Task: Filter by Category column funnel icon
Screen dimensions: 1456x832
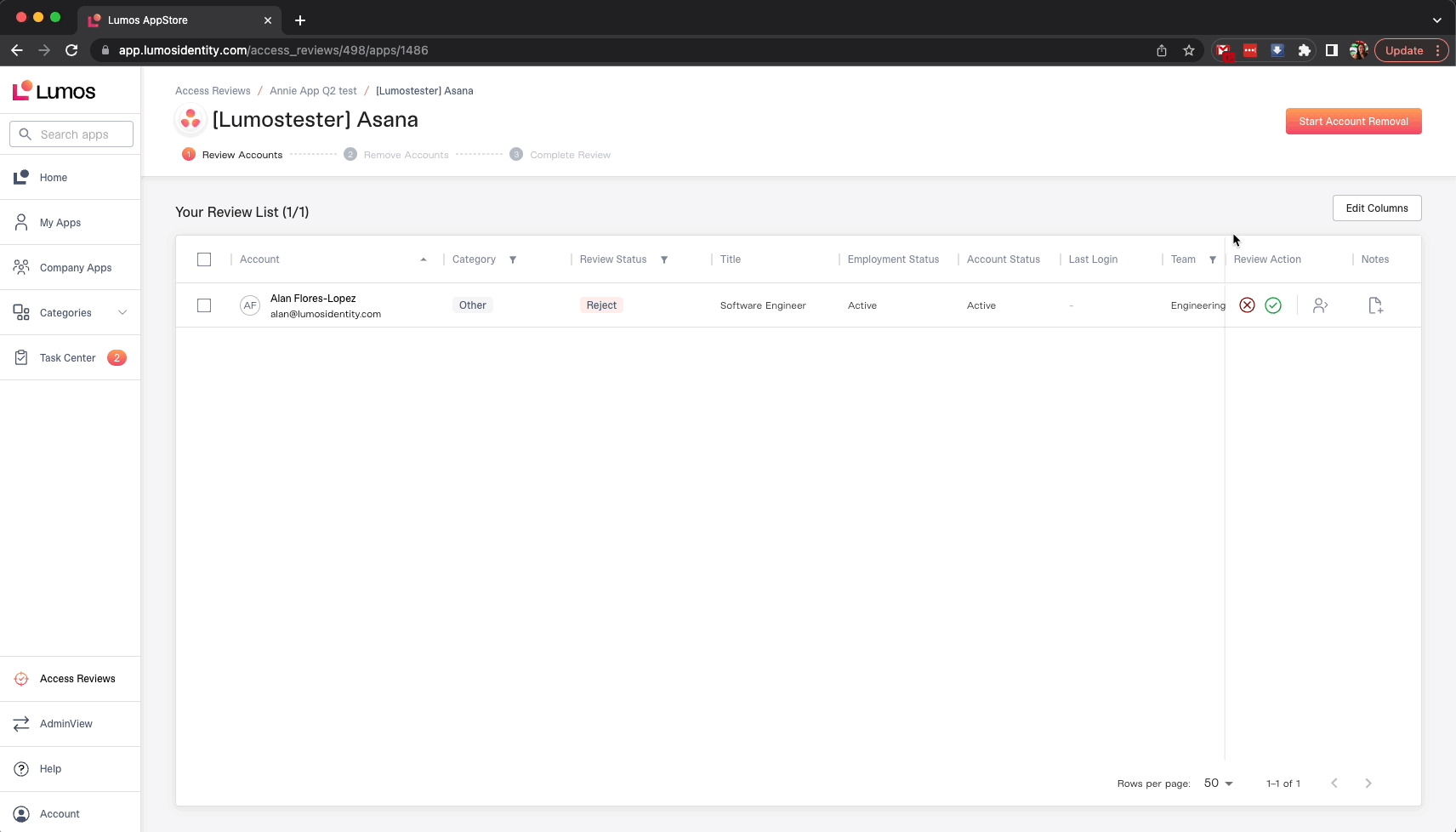Action: click(513, 259)
